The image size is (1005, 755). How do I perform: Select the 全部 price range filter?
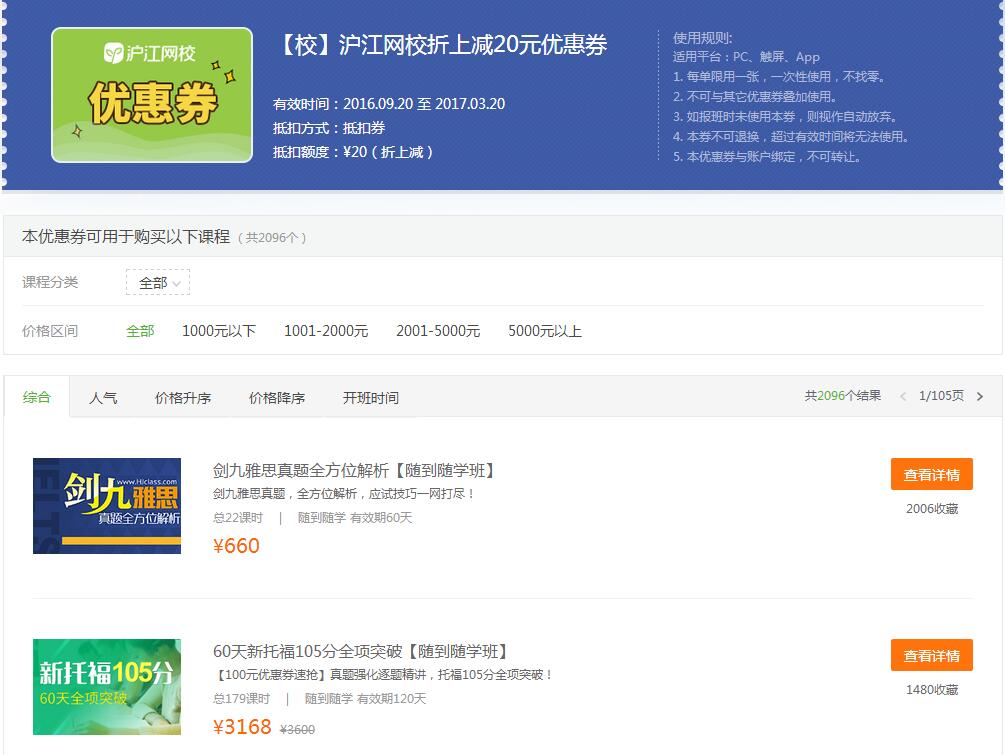pyautogui.click(x=140, y=331)
